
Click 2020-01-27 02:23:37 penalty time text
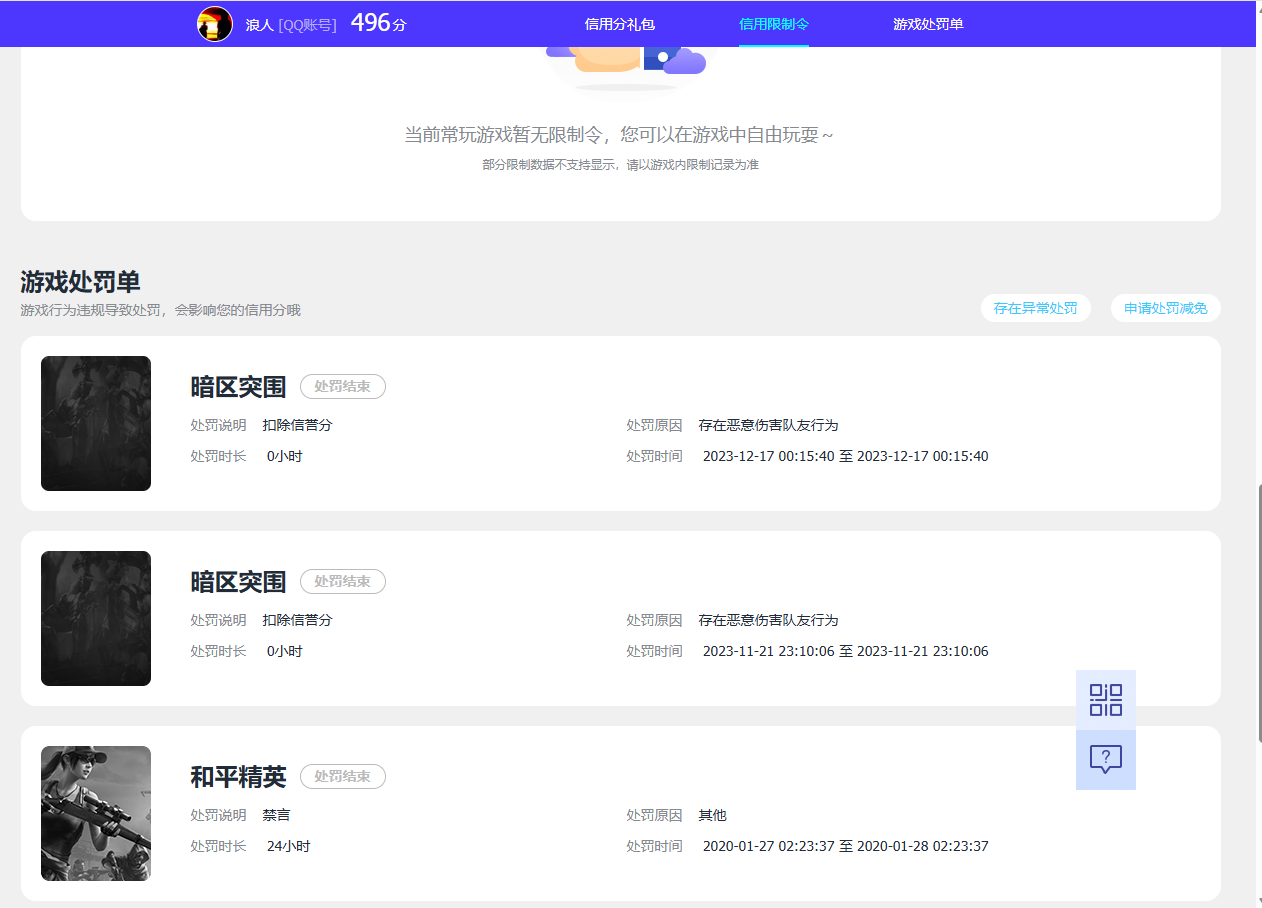(x=845, y=846)
